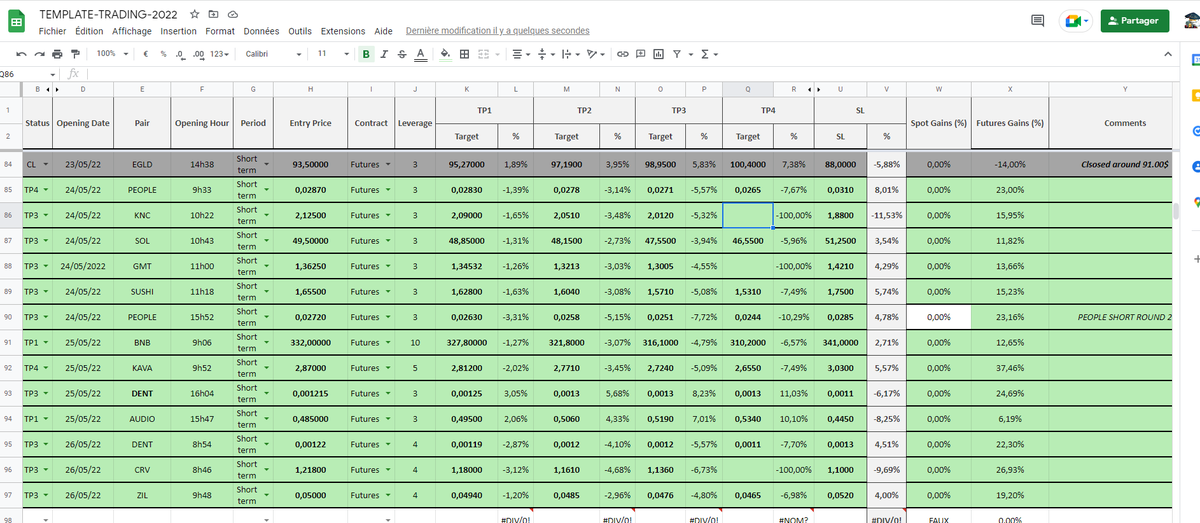Redo the last undone action
The image size is (1200, 523).
pyautogui.click(x=40, y=53)
